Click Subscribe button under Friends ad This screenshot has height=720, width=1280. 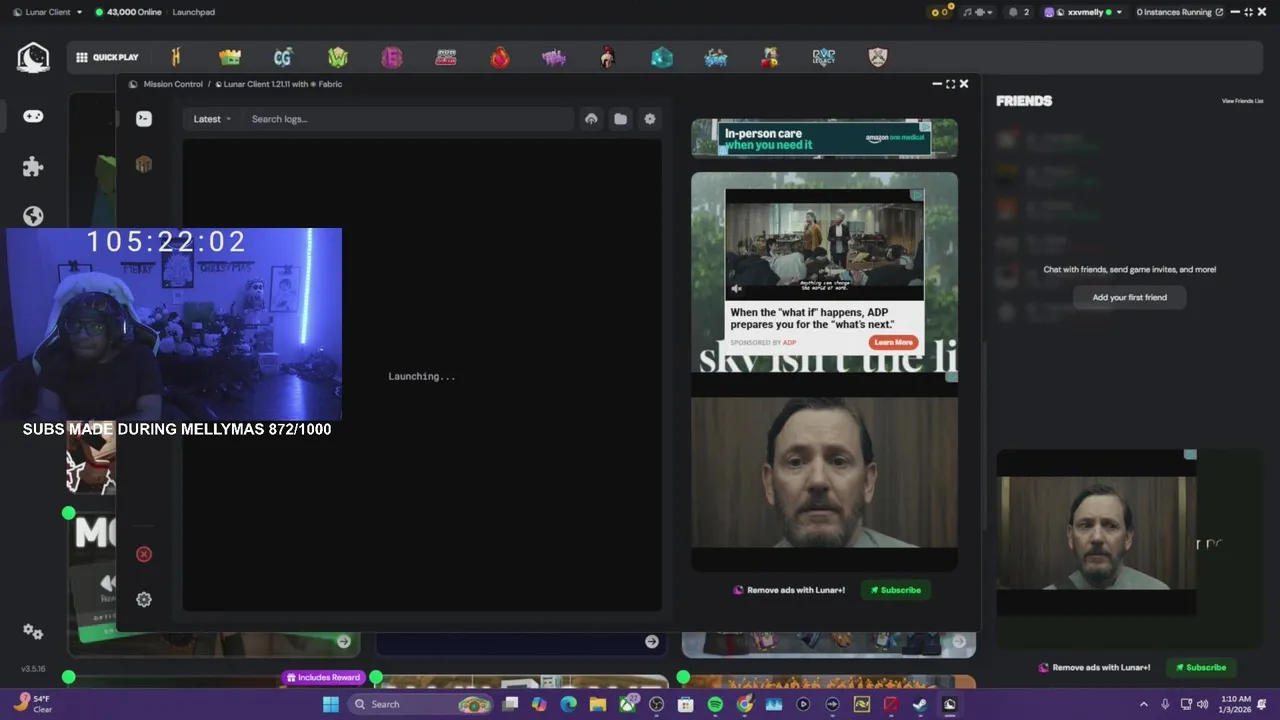tap(1201, 667)
